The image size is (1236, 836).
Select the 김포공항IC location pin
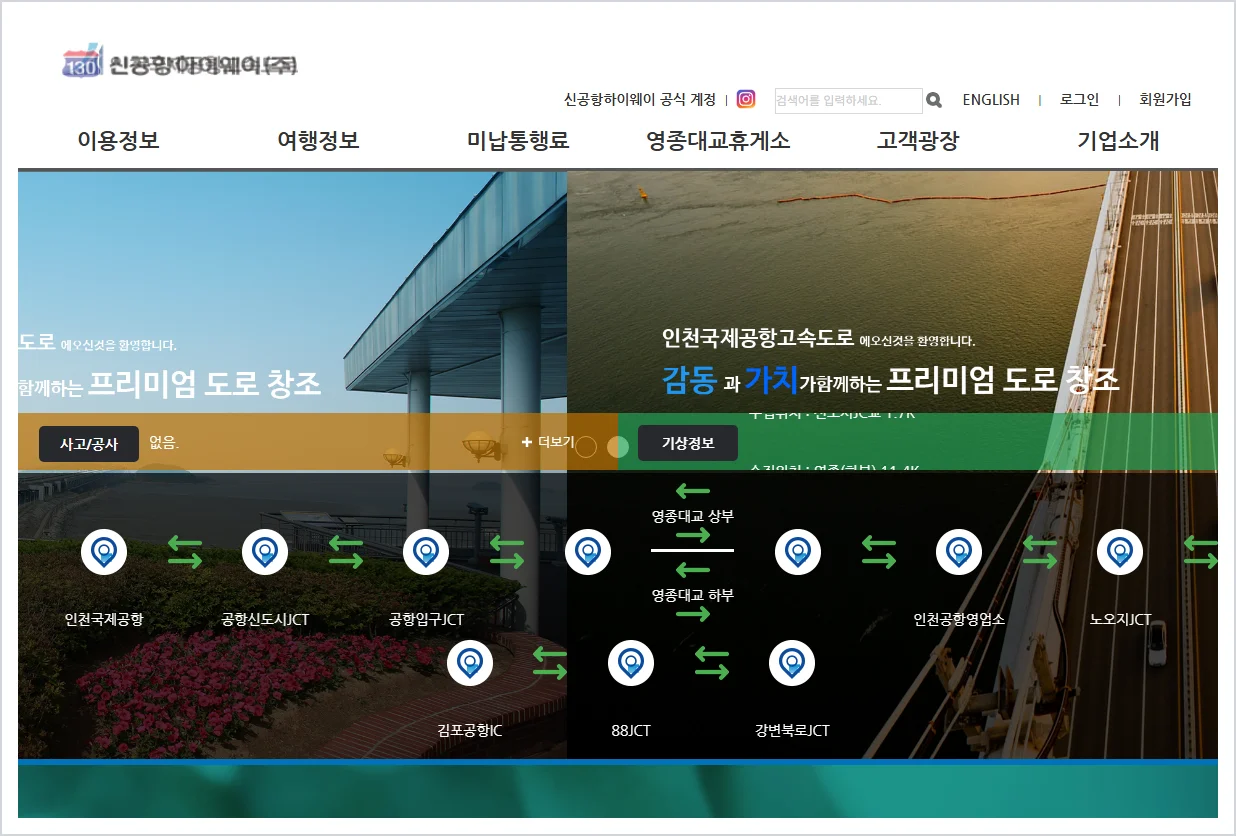[x=470, y=663]
